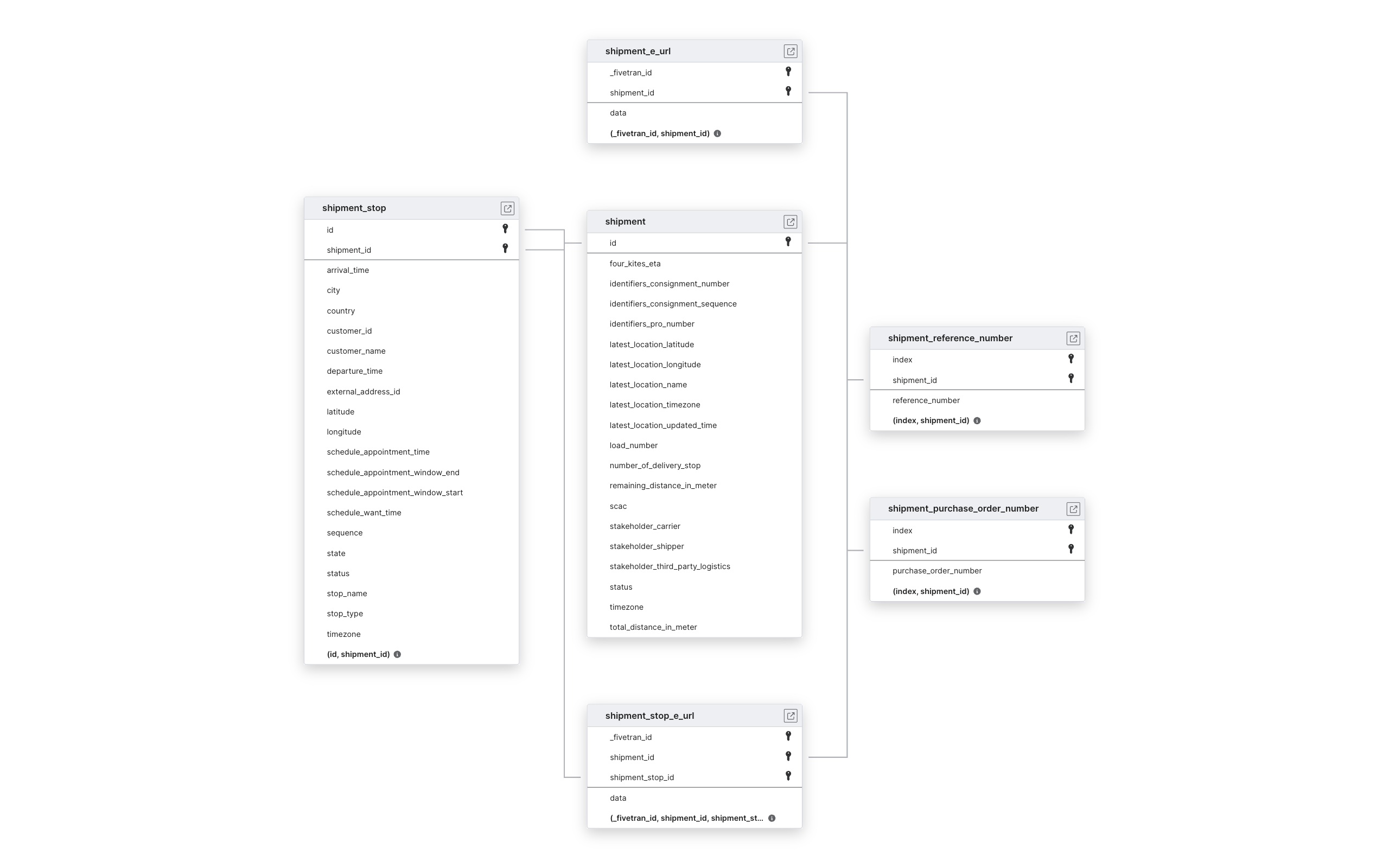Image resolution: width=1389 pixels, height=868 pixels.
Task: Click the info icon next to shipment_stop_e_url composite key
Action: (x=772, y=817)
